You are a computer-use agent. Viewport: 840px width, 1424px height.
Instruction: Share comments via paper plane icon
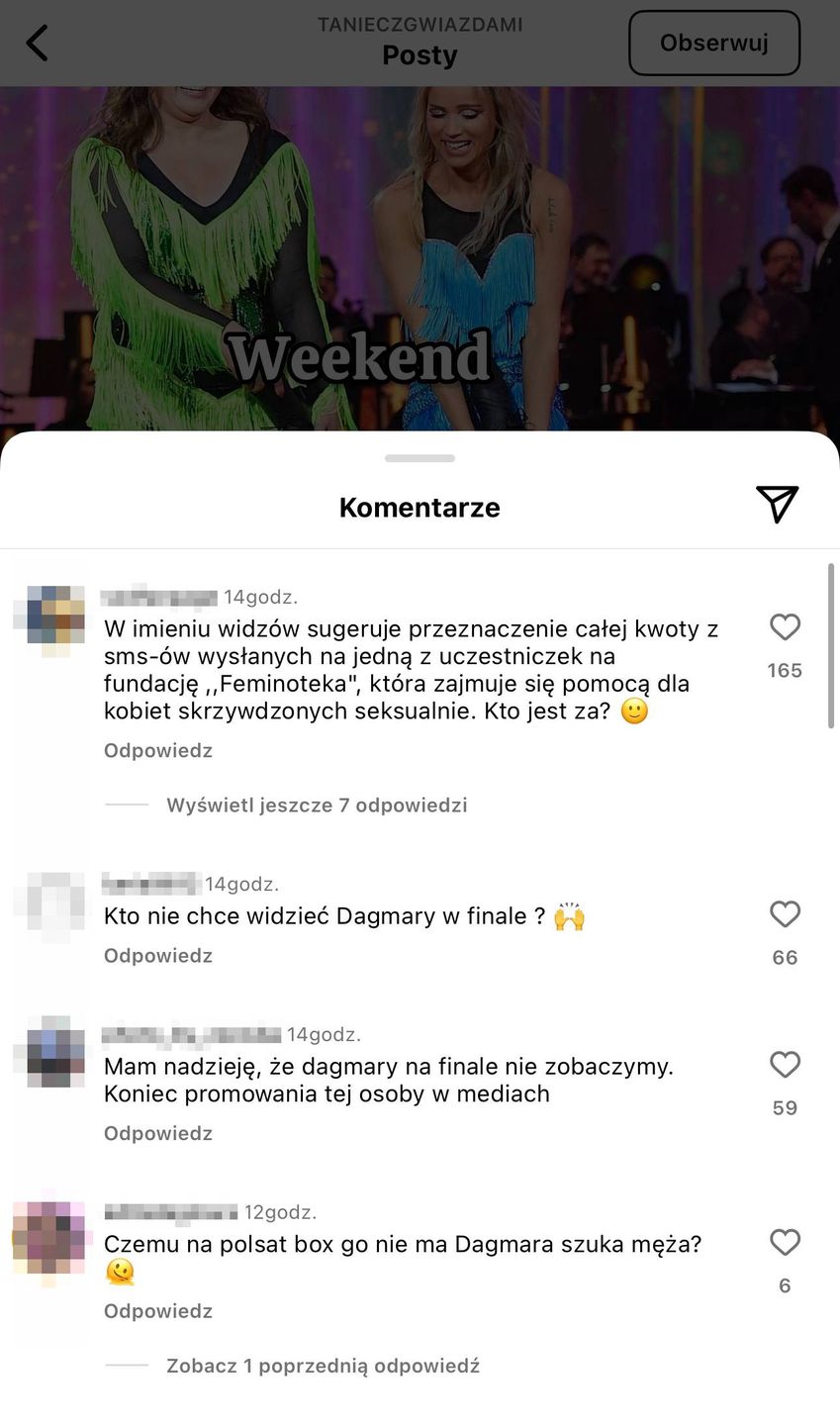click(777, 505)
